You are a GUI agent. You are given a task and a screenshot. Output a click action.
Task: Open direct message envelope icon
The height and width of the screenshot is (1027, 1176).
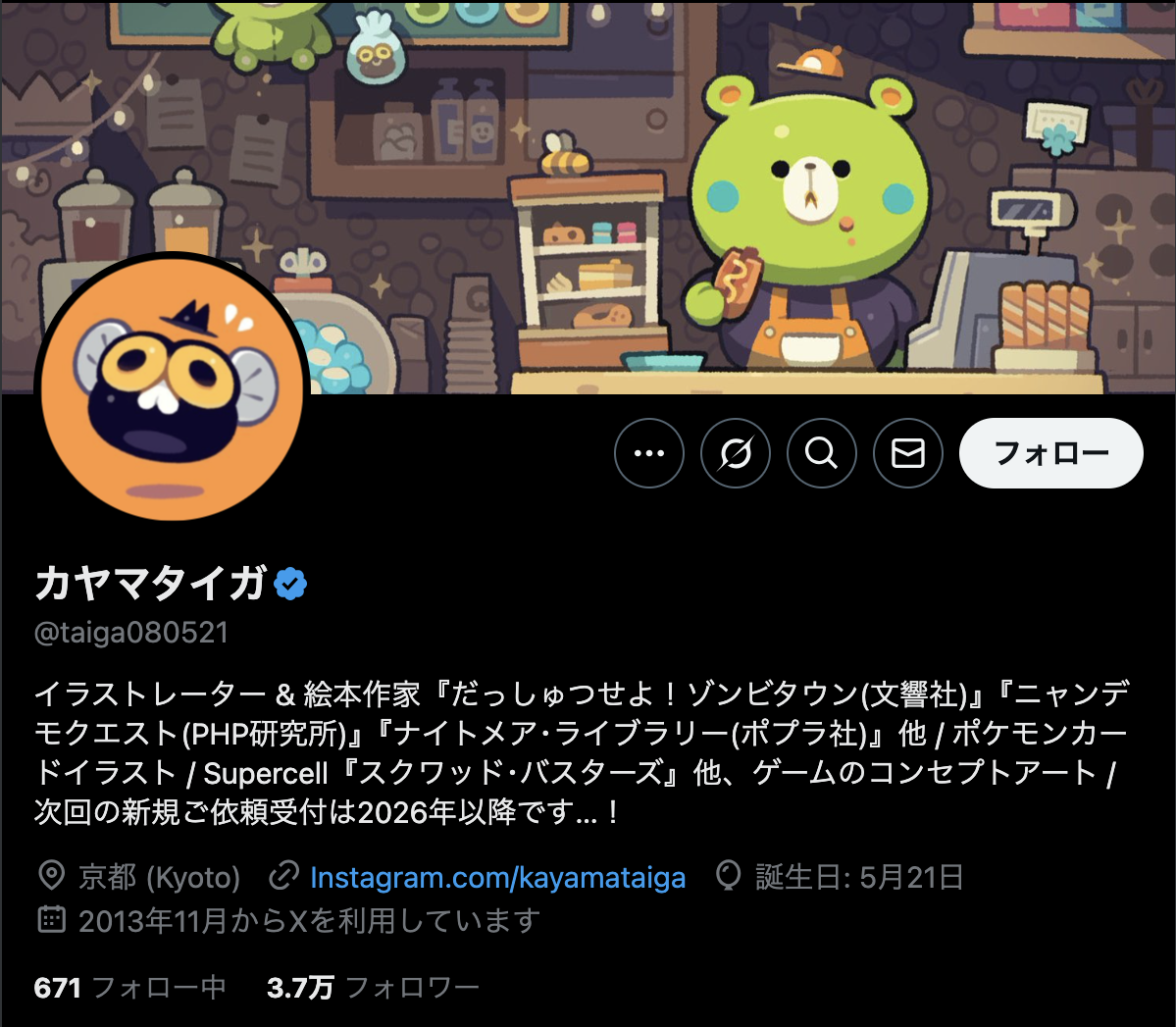coord(907,453)
